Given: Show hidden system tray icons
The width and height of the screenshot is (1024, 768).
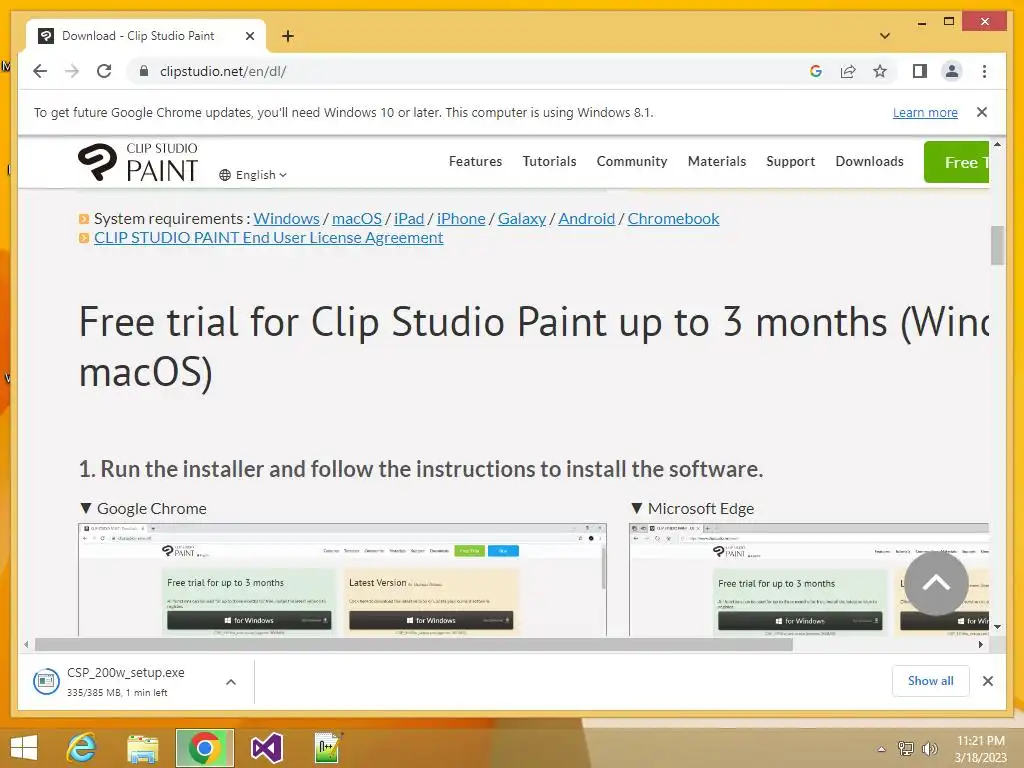Looking at the screenshot, I should (x=881, y=749).
